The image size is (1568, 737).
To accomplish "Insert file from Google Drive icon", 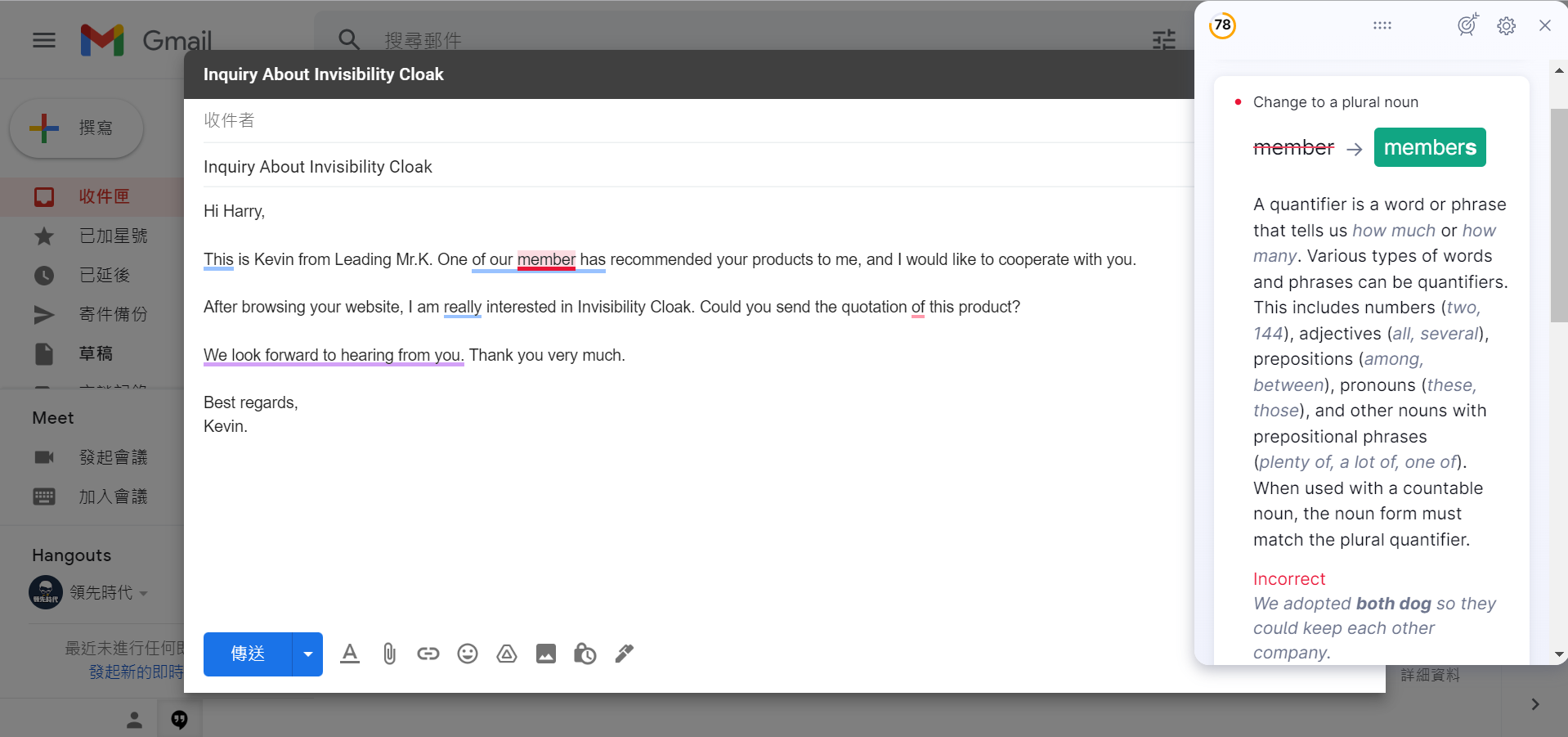I will coord(507,654).
